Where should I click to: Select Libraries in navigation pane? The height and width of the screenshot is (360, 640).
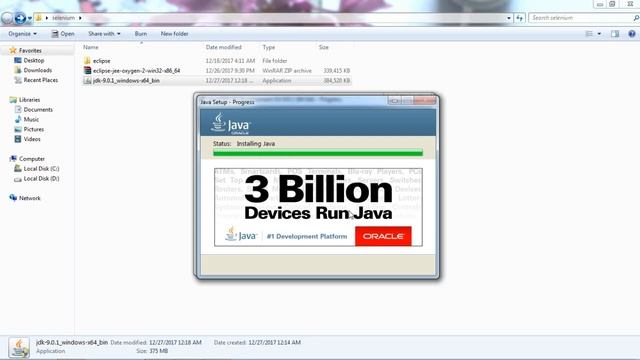(29, 100)
